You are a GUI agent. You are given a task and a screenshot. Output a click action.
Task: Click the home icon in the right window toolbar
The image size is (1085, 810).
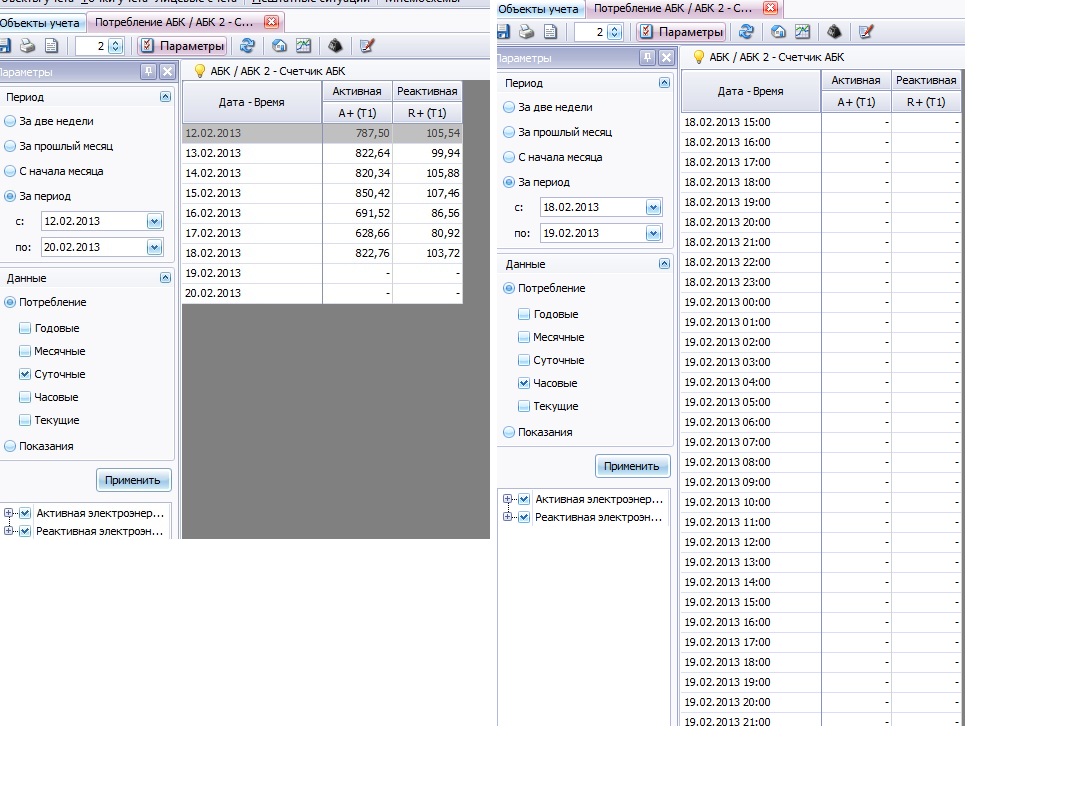coord(778,32)
